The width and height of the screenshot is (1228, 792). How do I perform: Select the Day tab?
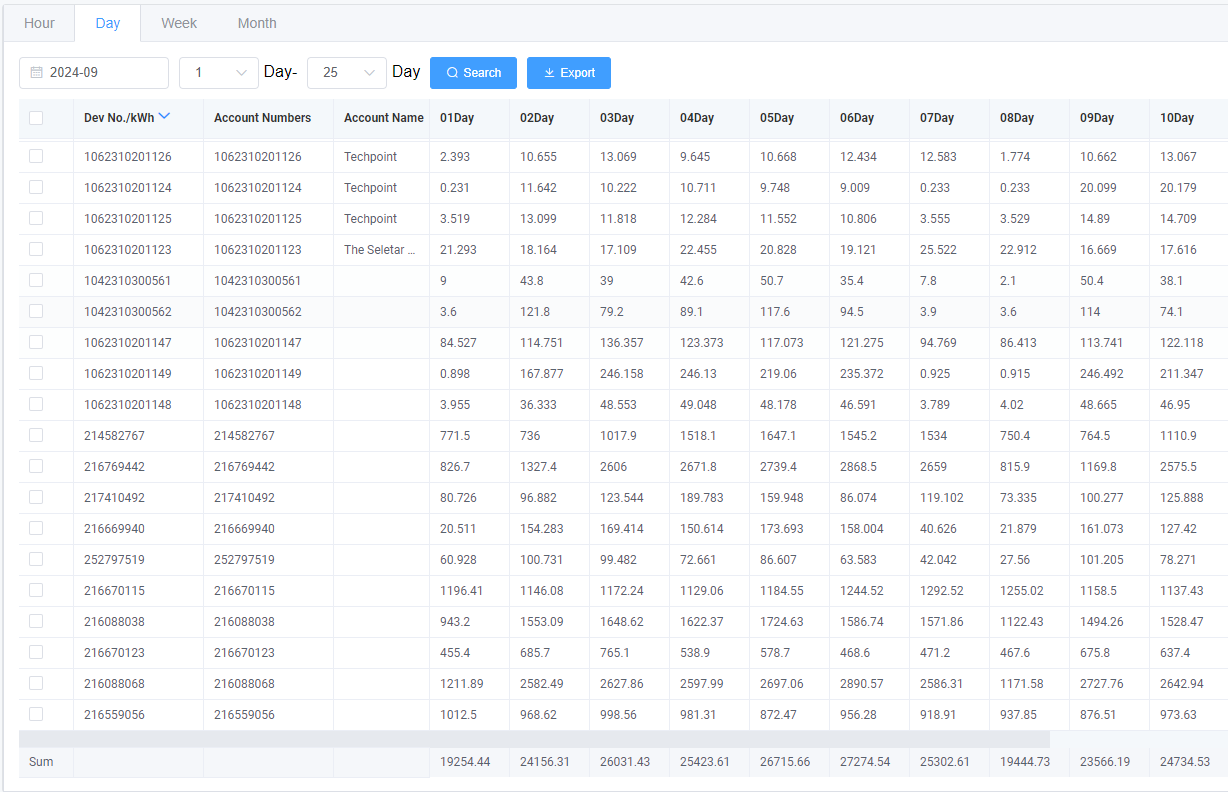click(108, 23)
